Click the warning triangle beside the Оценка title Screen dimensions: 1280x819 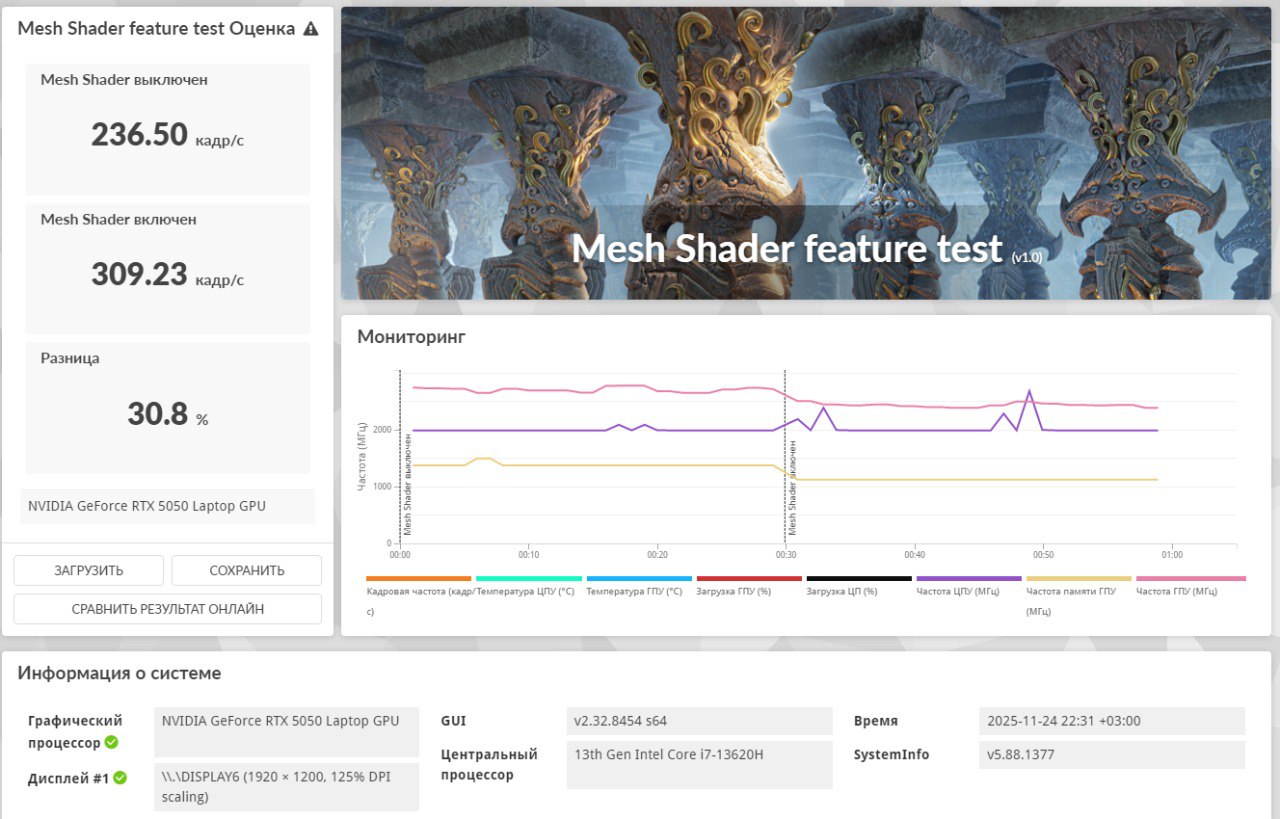311,29
